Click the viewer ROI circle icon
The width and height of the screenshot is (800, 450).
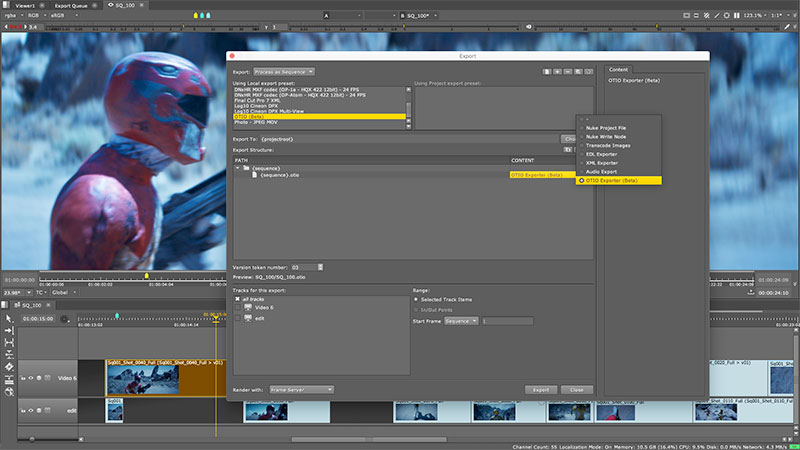[727, 15]
